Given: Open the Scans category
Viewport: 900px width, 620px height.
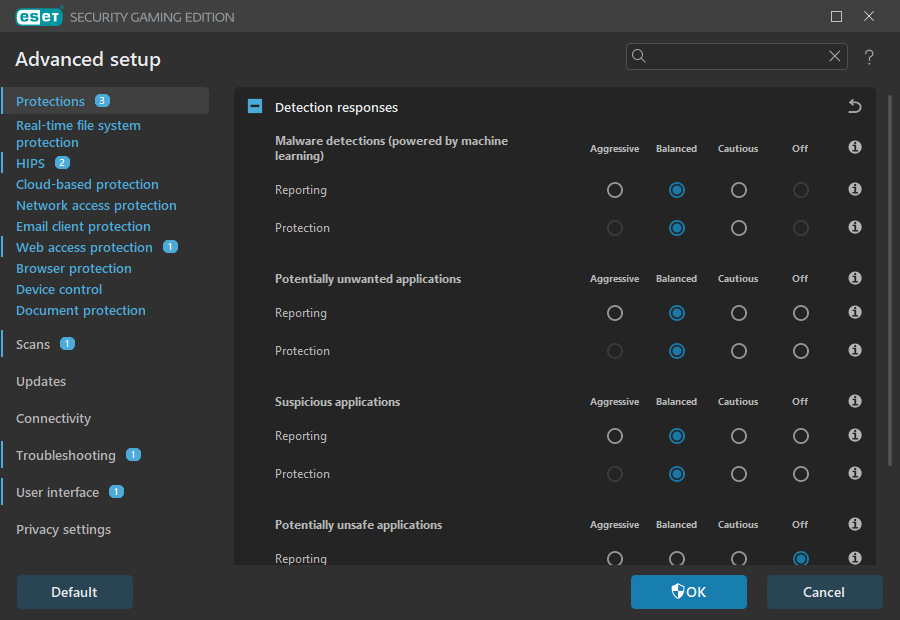Looking at the screenshot, I should point(33,344).
